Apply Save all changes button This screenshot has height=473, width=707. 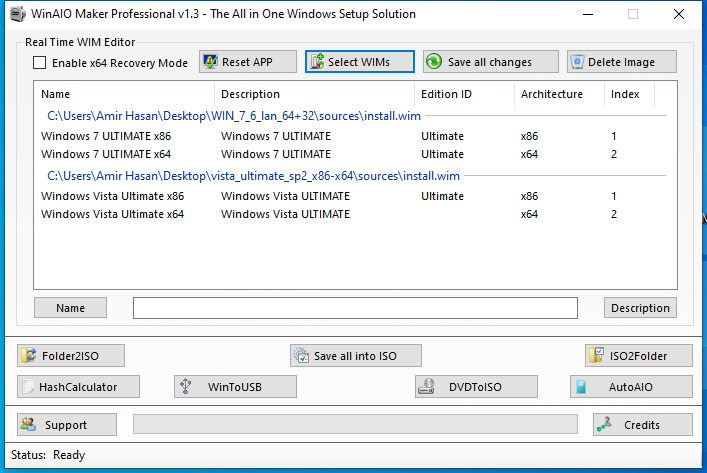(491, 61)
